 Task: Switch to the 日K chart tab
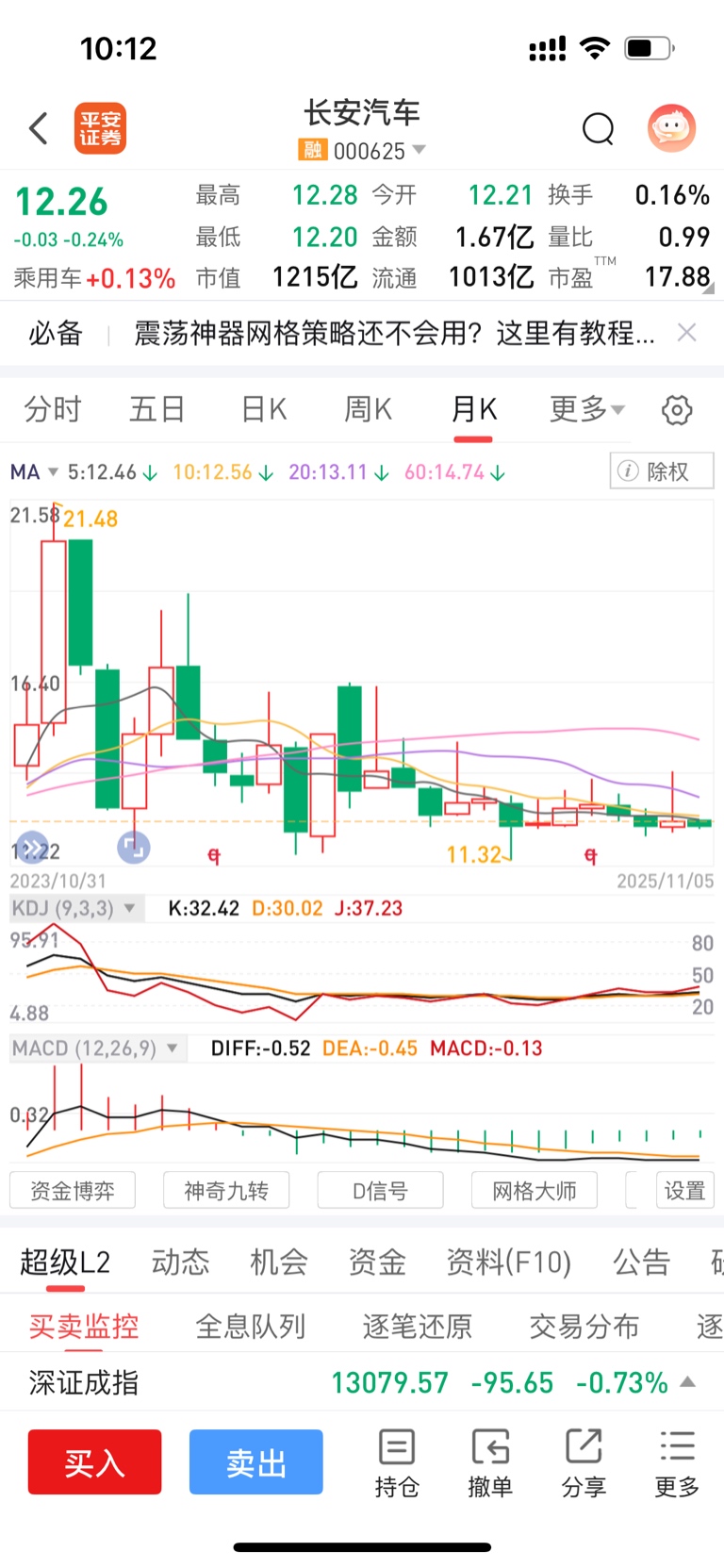click(x=263, y=409)
